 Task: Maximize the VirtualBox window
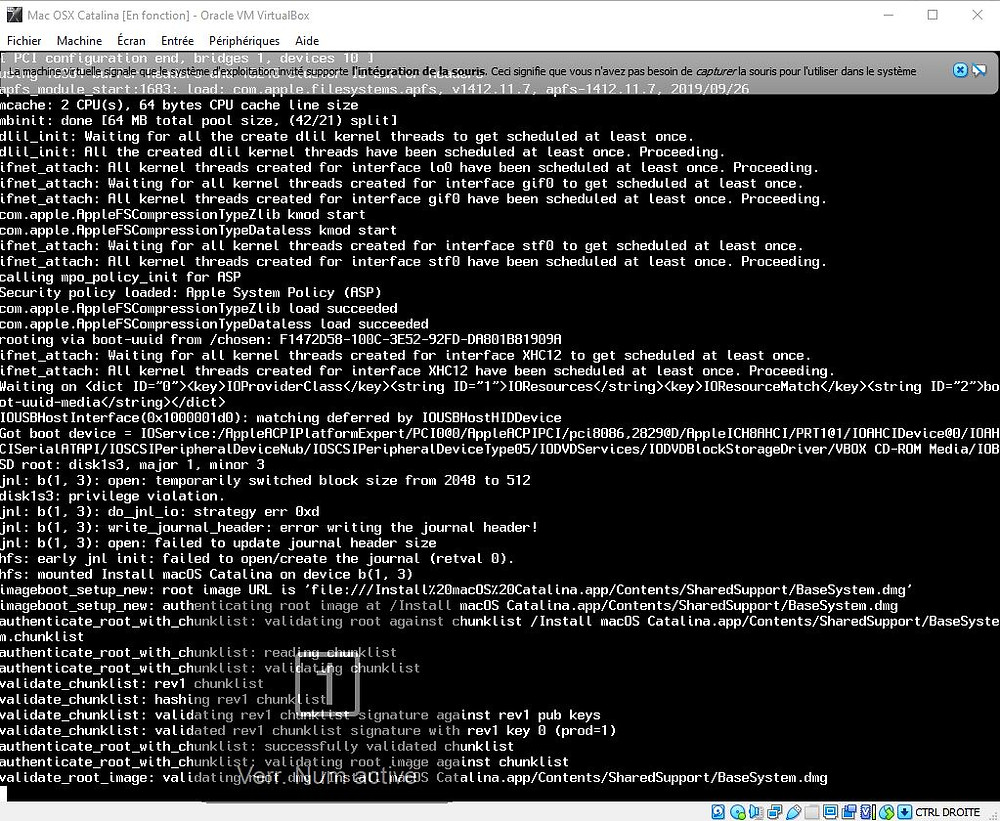pos(932,15)
